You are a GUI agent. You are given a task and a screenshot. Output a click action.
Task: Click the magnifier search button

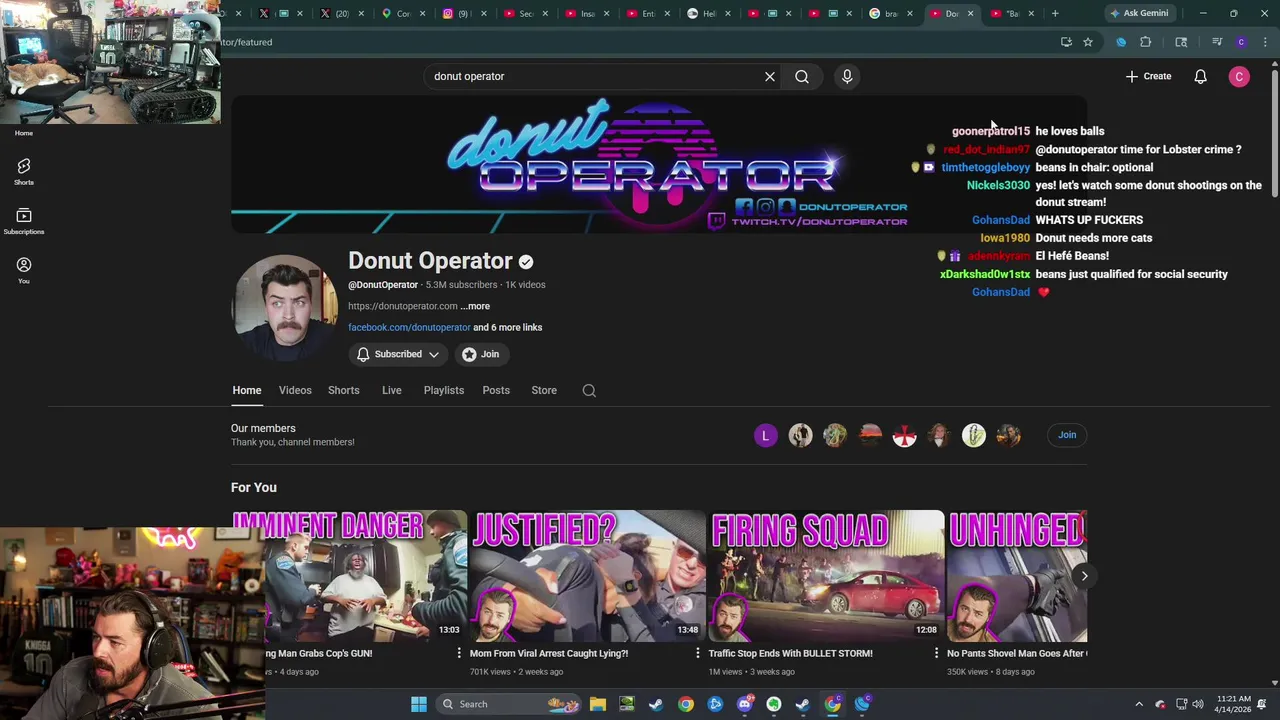point(802,76)
